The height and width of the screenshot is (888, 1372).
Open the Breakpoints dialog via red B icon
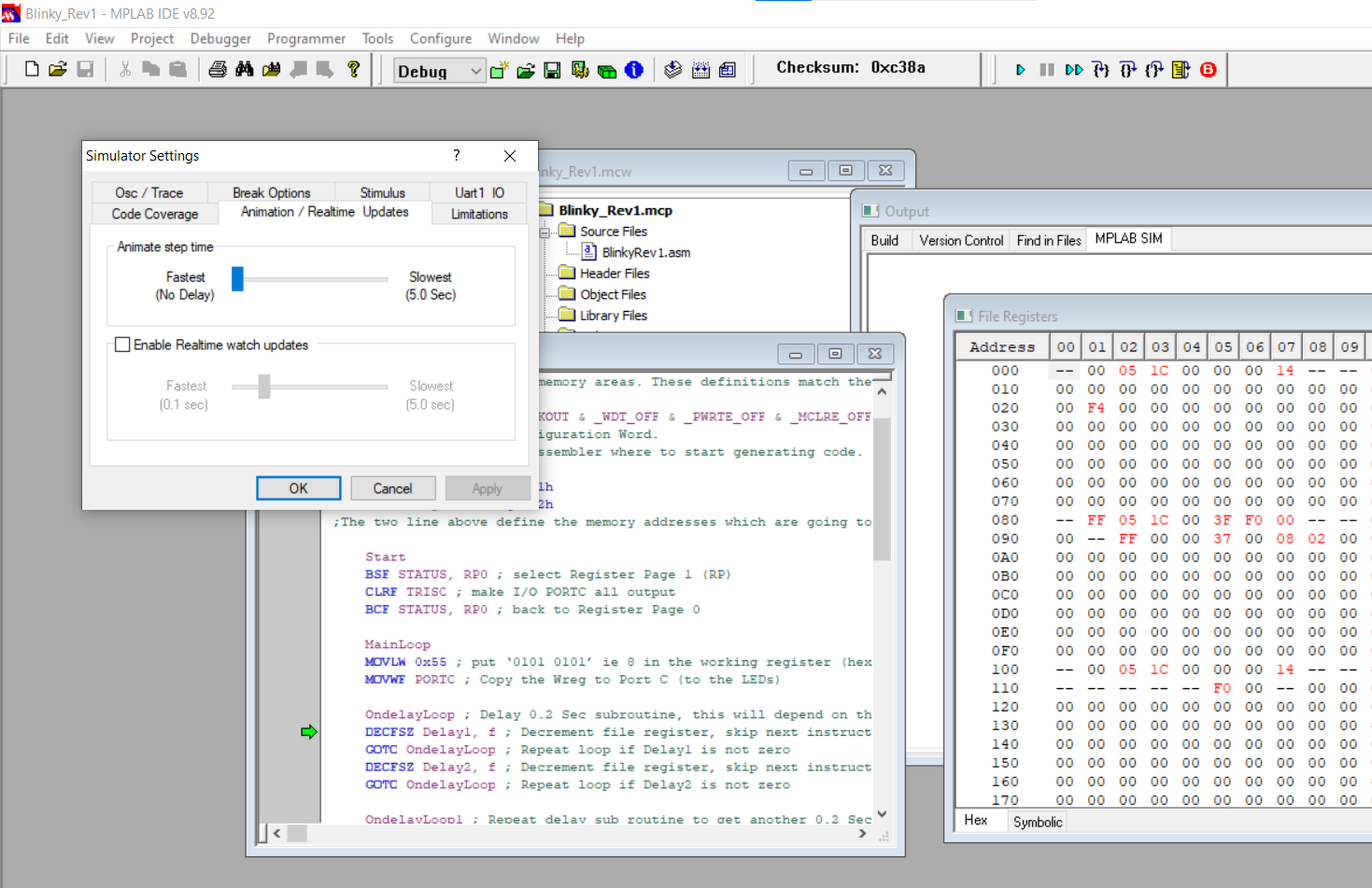point(1207,69)
